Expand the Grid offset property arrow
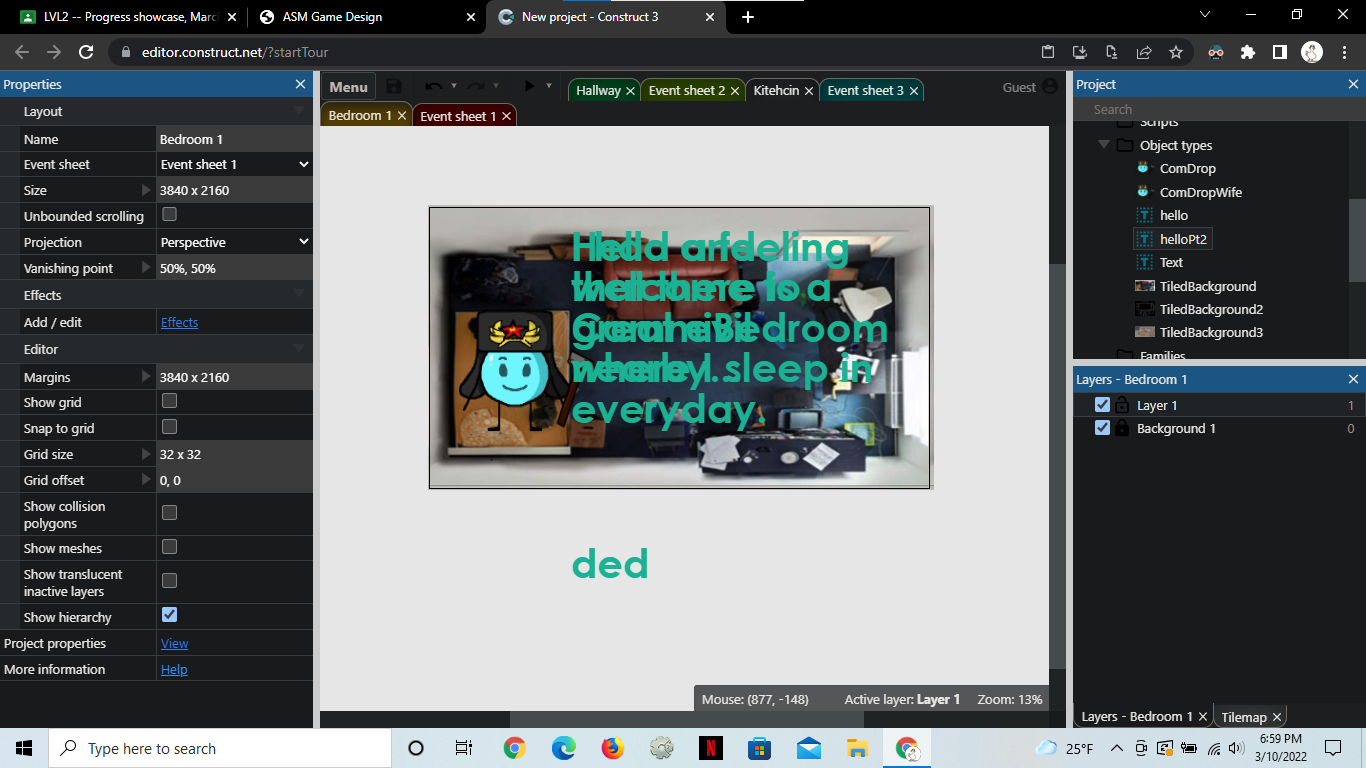The image size is (1366, 768). (x=147, y=480)
